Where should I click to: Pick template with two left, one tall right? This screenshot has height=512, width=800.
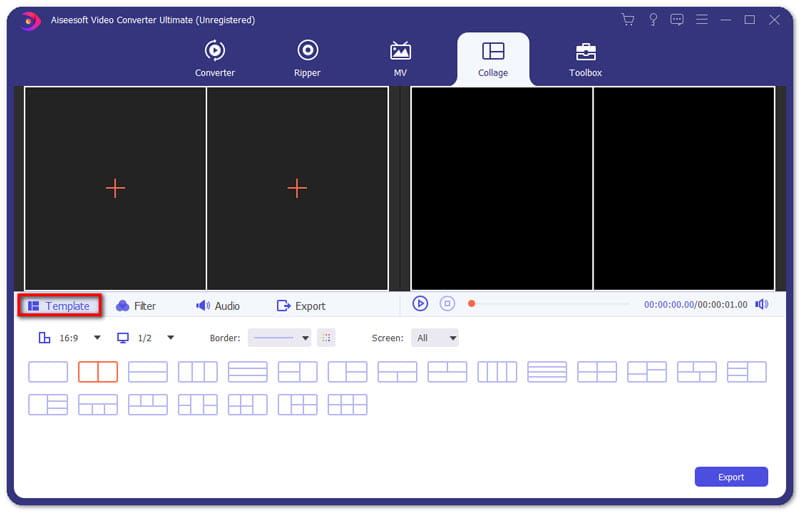298,372
